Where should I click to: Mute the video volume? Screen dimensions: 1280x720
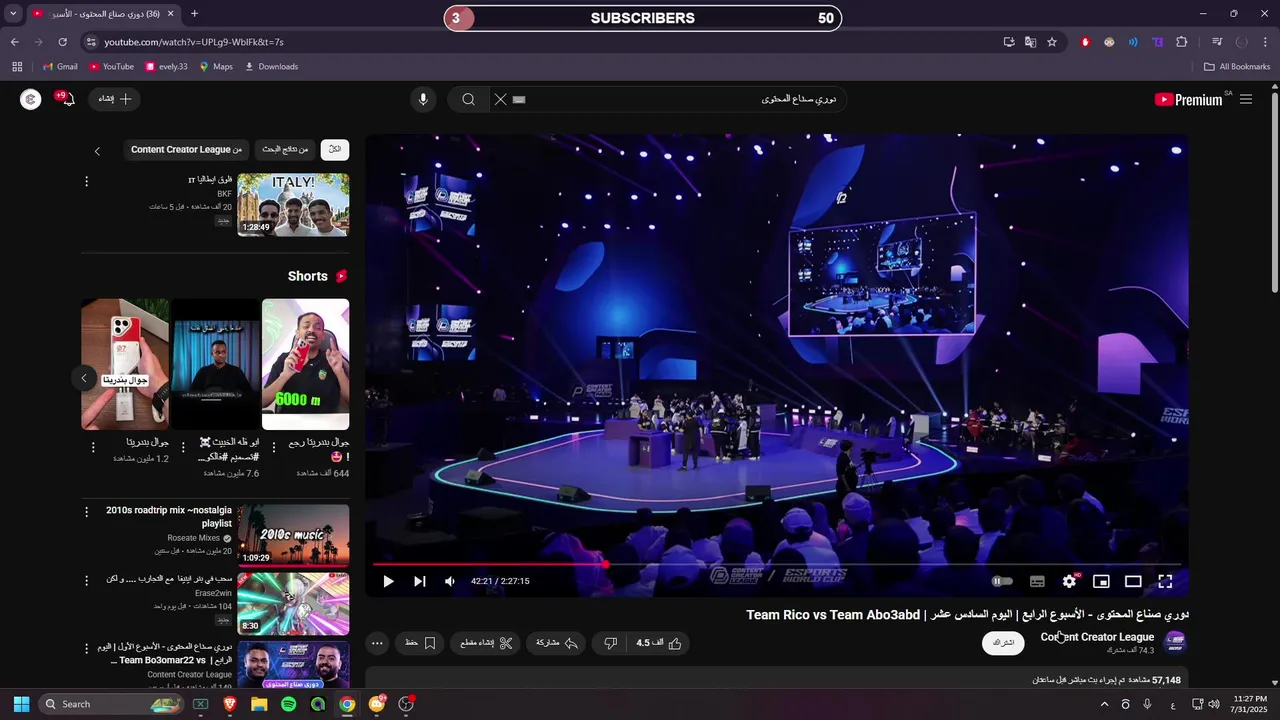pyautogui.click(x=450, y=581)
